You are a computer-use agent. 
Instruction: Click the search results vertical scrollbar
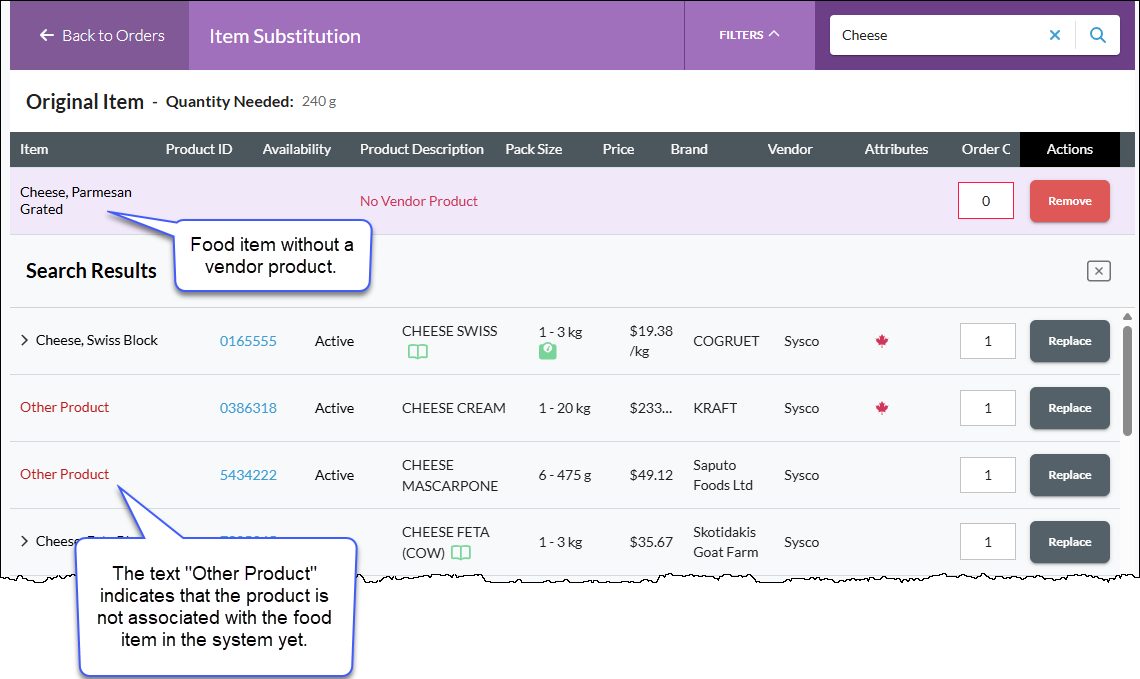(1127, 378)
